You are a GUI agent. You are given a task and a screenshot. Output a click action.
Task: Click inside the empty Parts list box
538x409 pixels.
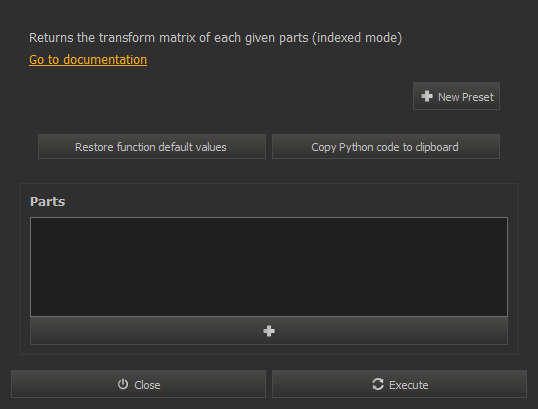[x=269, y=267]
